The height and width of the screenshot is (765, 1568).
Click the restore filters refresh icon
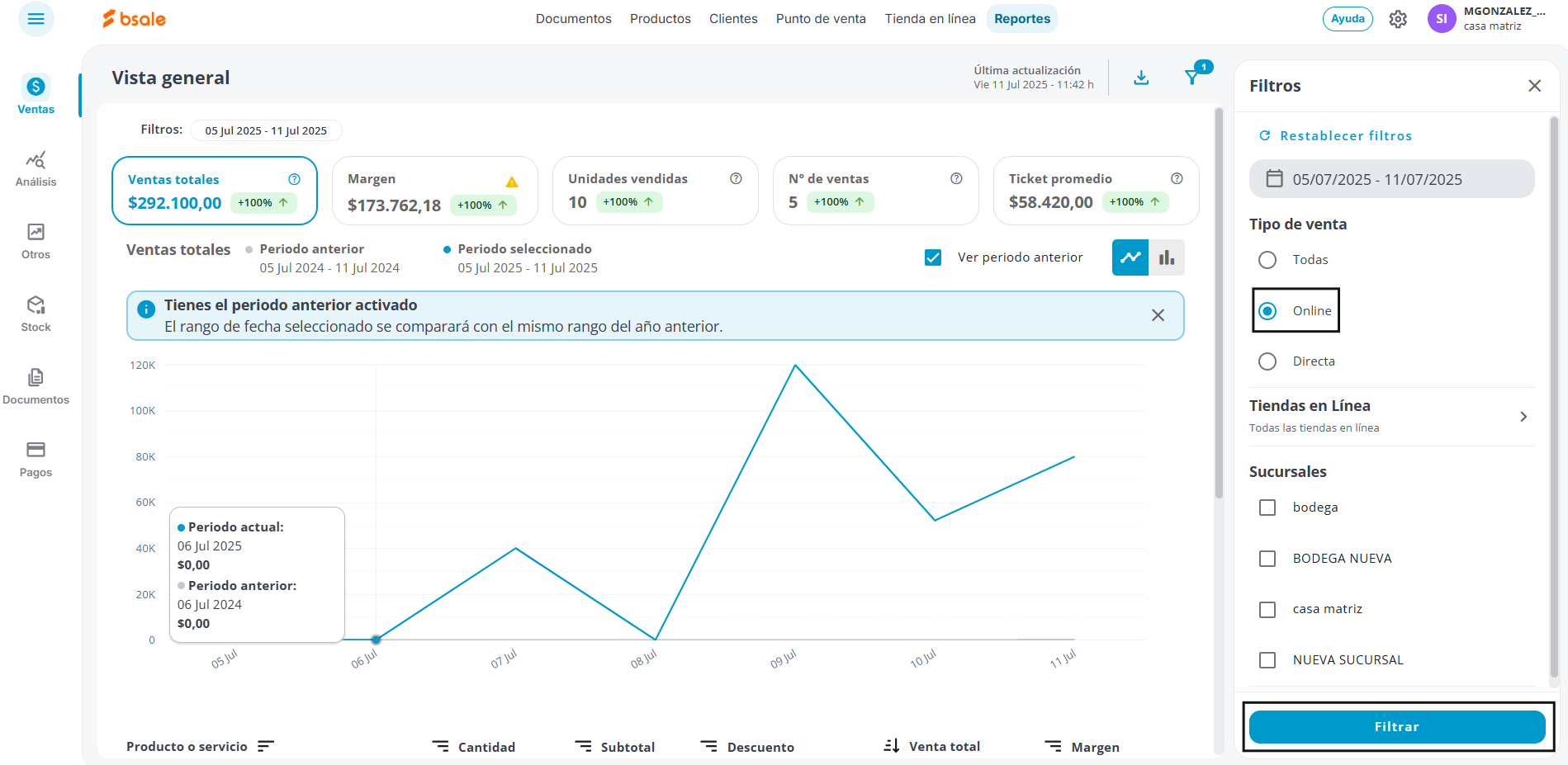[x=1264, y=135]
